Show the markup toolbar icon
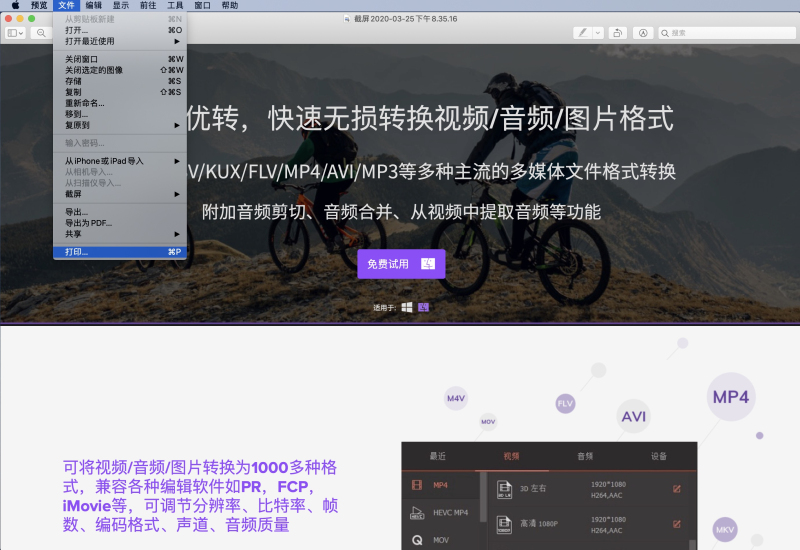 pyautogui.click(x=643, y=33)
